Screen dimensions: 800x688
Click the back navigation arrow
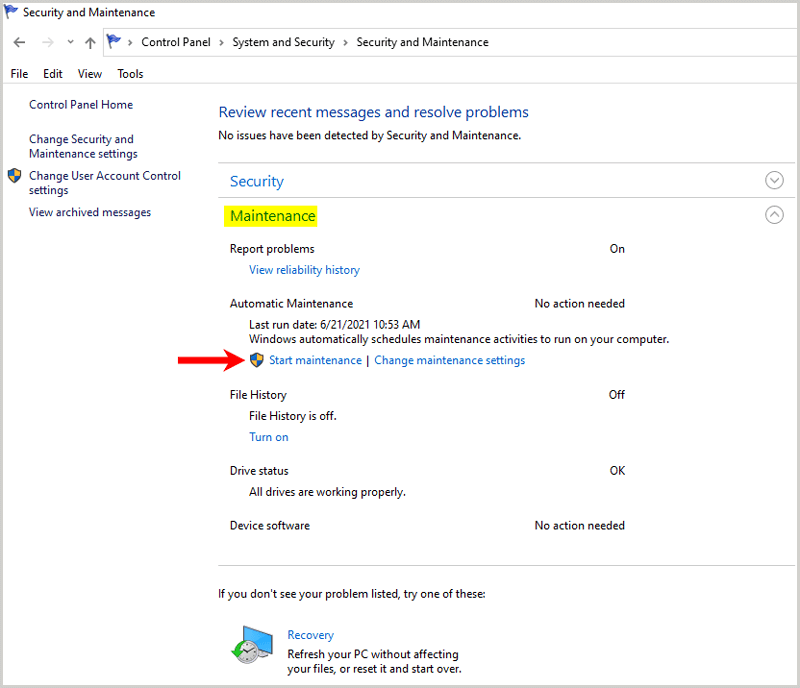pos(19,42)
